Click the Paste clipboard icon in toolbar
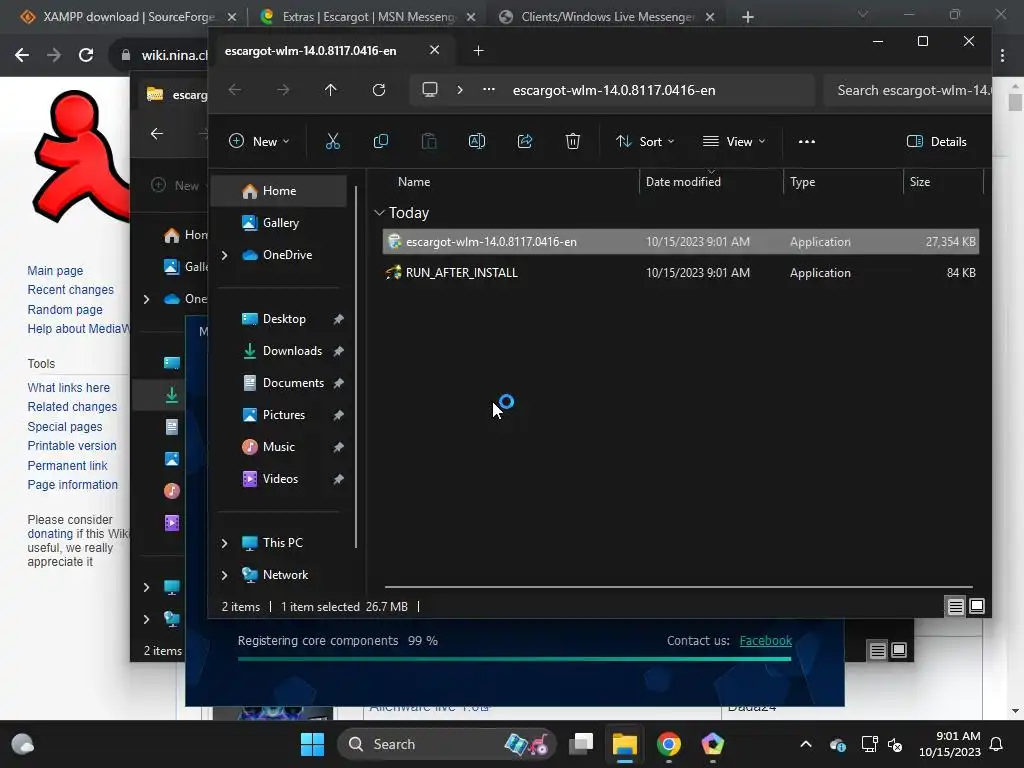This screenshot has height=768, width=1024. click(x=428, y=141)
